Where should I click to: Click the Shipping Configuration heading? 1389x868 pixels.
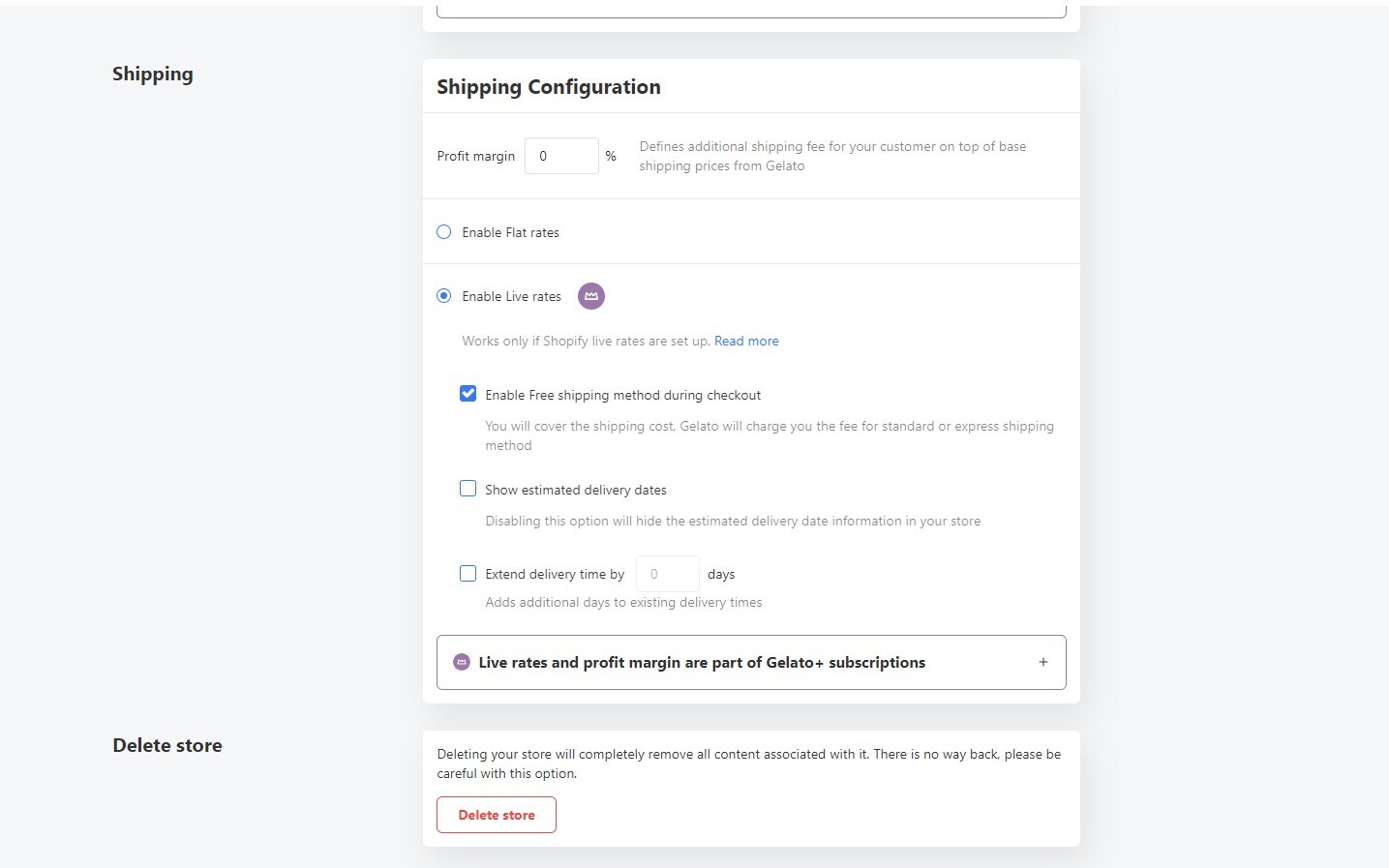click(549, 87)
